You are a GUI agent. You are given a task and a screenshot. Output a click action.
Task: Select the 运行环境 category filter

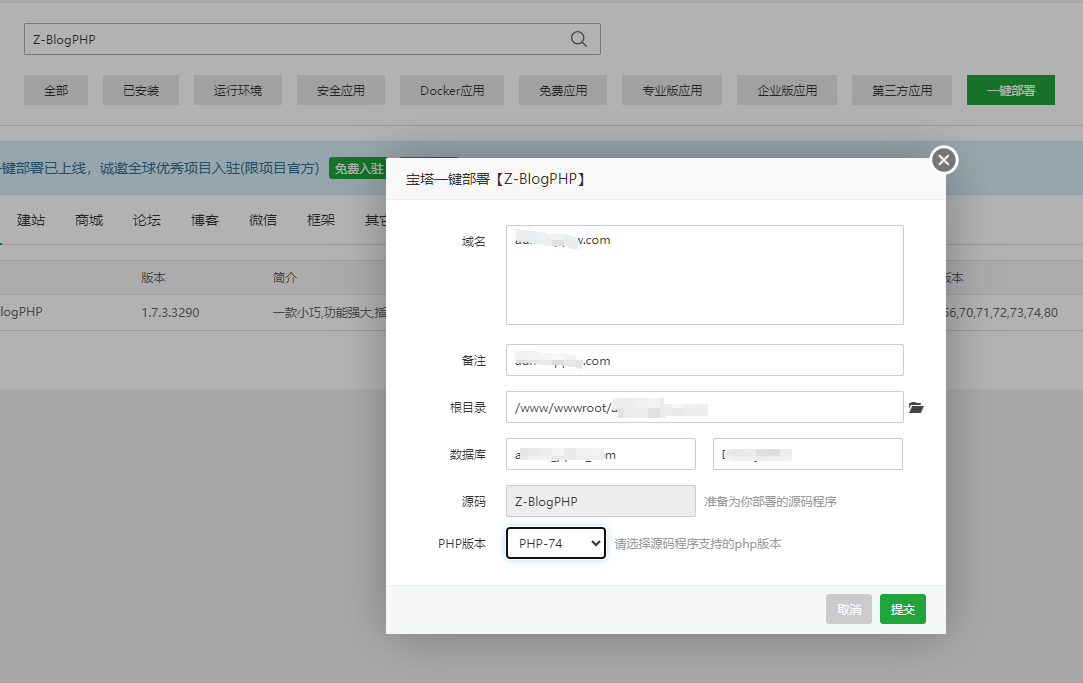[x=238, y=90]
